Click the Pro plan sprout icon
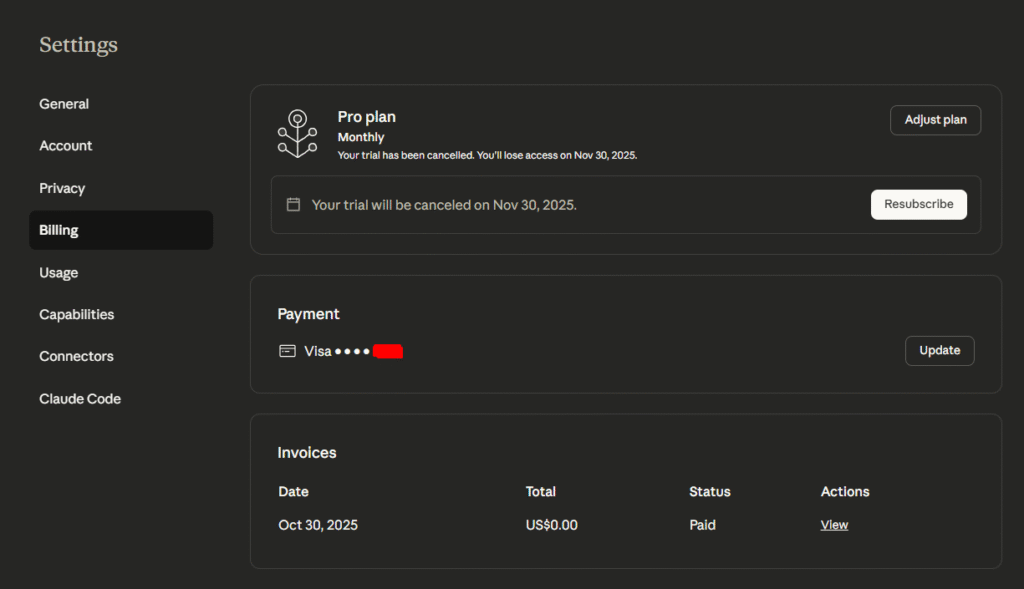 [297, 133]
